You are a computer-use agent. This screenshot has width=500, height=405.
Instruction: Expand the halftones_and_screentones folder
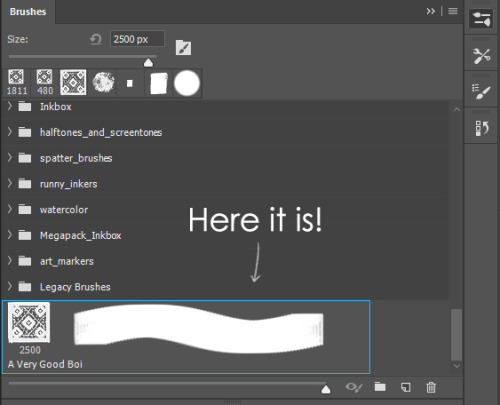(x=10, y=132)
